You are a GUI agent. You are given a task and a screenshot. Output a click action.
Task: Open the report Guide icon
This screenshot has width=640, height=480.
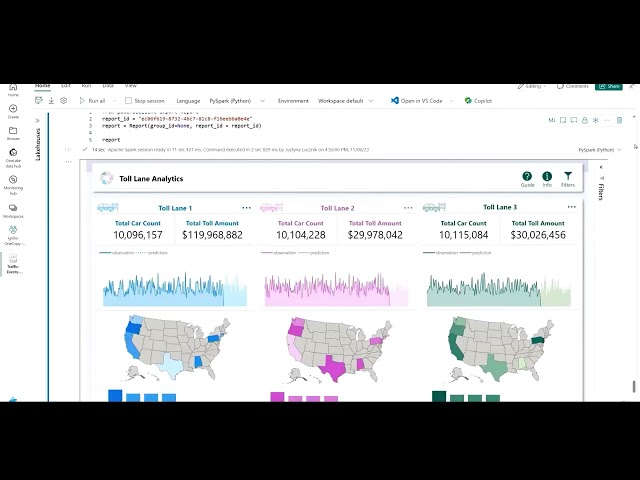point(527,179)
